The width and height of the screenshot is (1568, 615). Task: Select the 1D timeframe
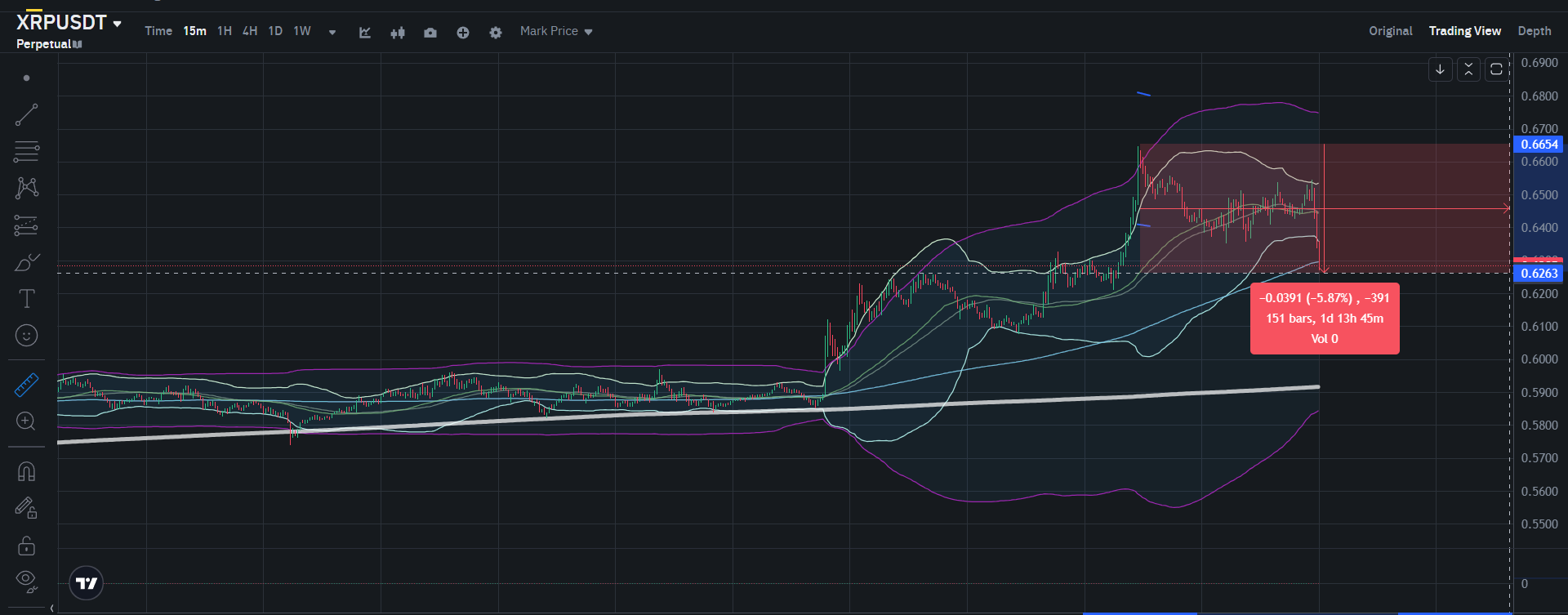[275, 31]
